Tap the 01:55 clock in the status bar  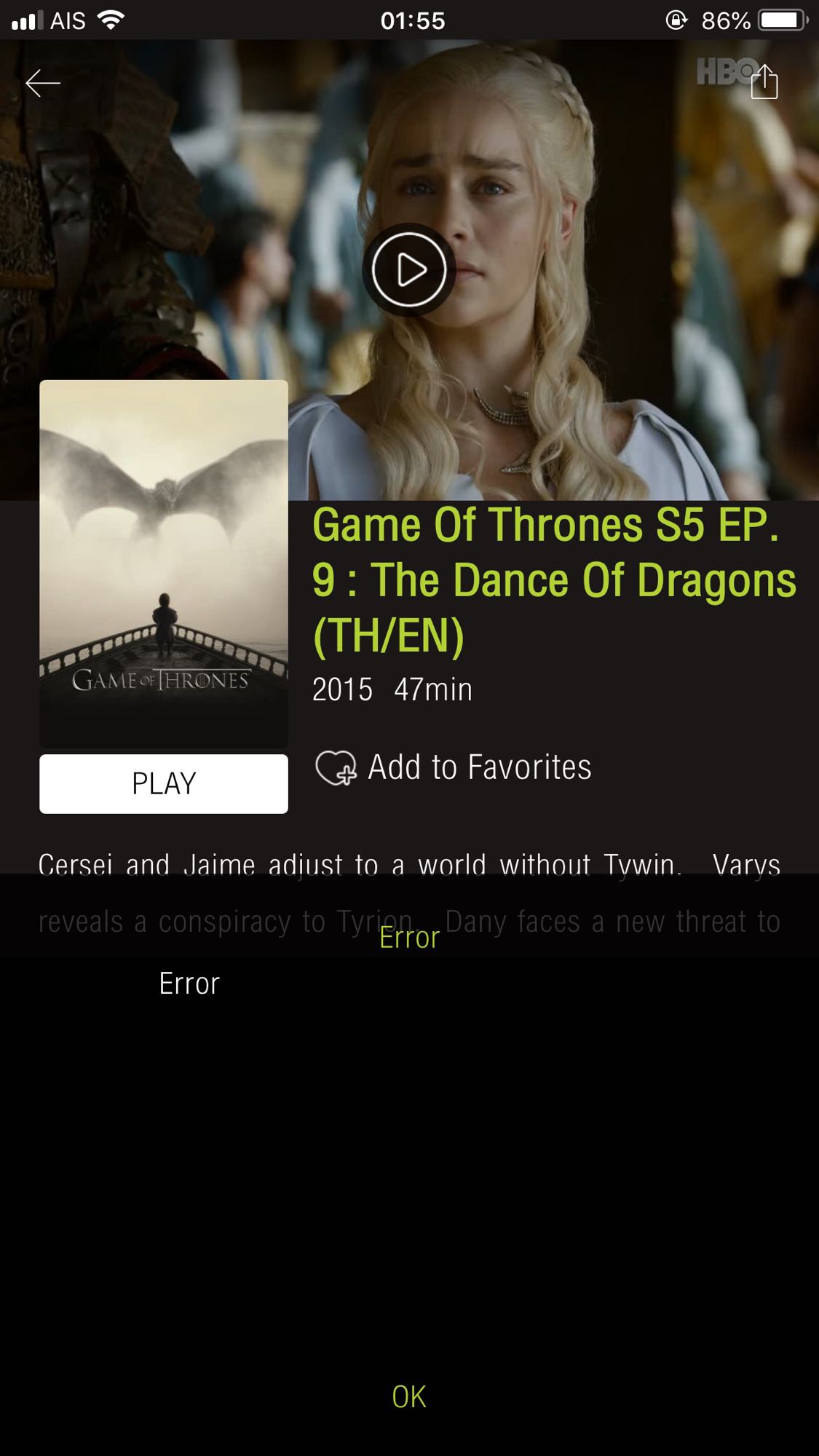click(x=413, y=21)
